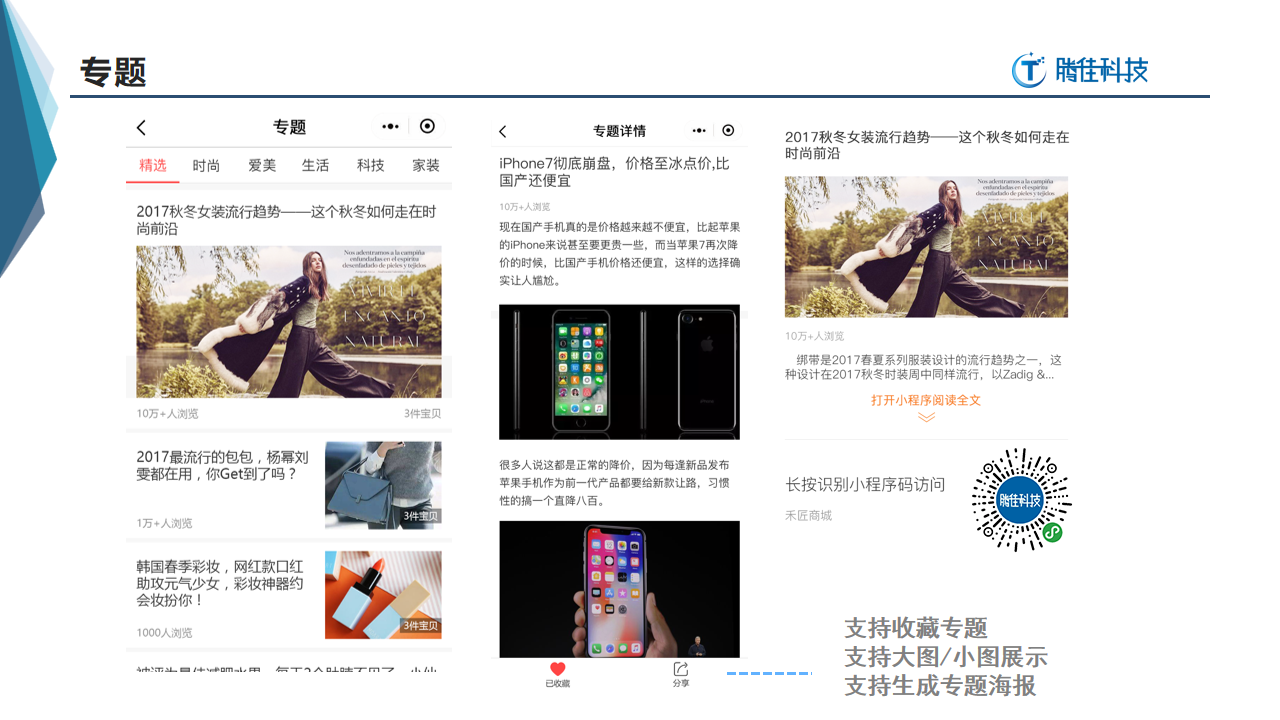
Task: Switch to the 爱美 tab
Action: click(x=262, y=165)
